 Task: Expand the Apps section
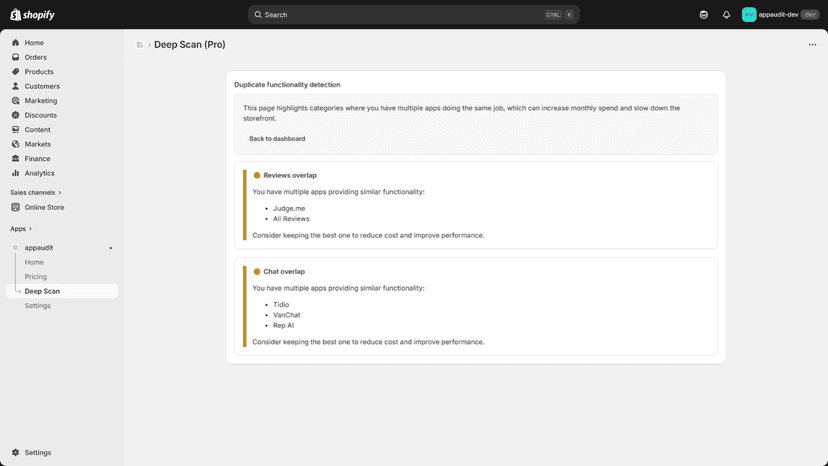click(21, 229)
